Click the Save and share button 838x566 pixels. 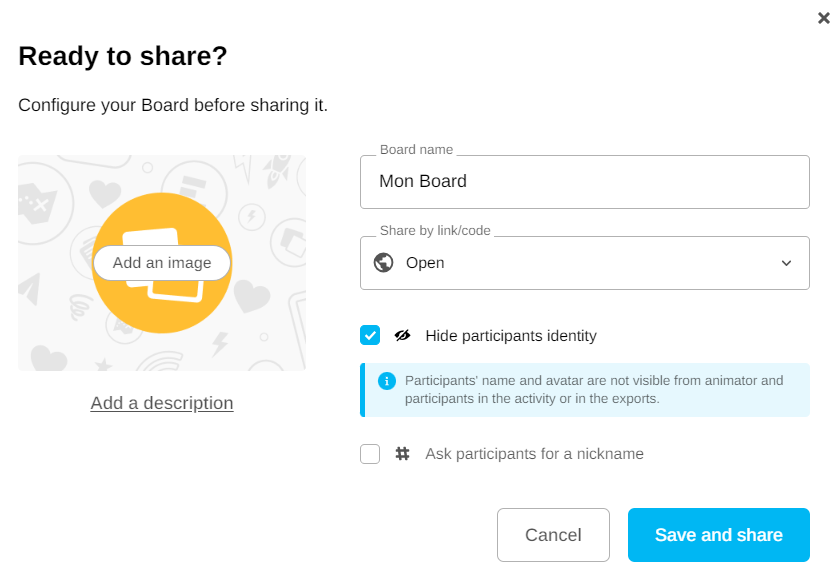(718, 535)
